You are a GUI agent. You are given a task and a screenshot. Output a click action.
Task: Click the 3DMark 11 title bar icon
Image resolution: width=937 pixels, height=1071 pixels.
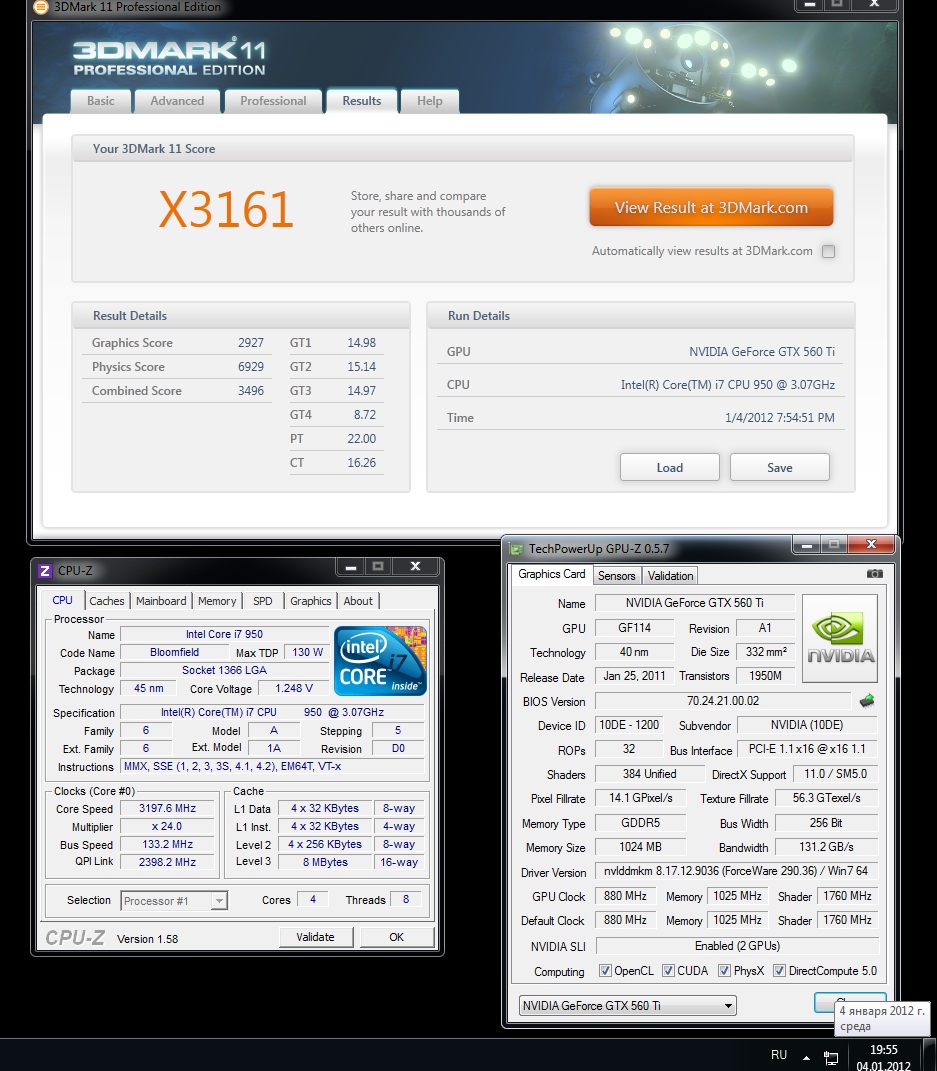tap(41, 7)
